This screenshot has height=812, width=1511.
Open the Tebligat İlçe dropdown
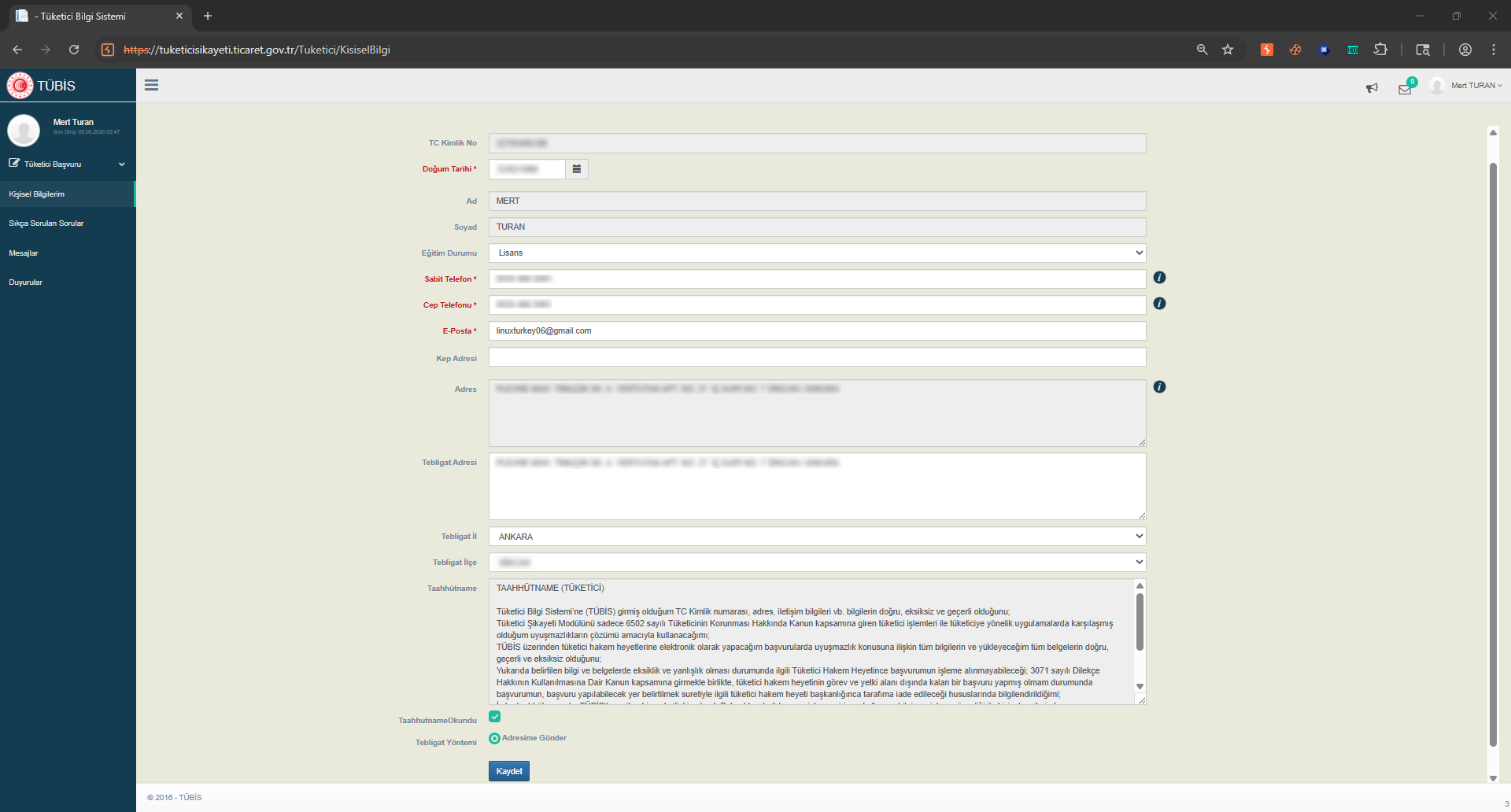coord(817,563)
